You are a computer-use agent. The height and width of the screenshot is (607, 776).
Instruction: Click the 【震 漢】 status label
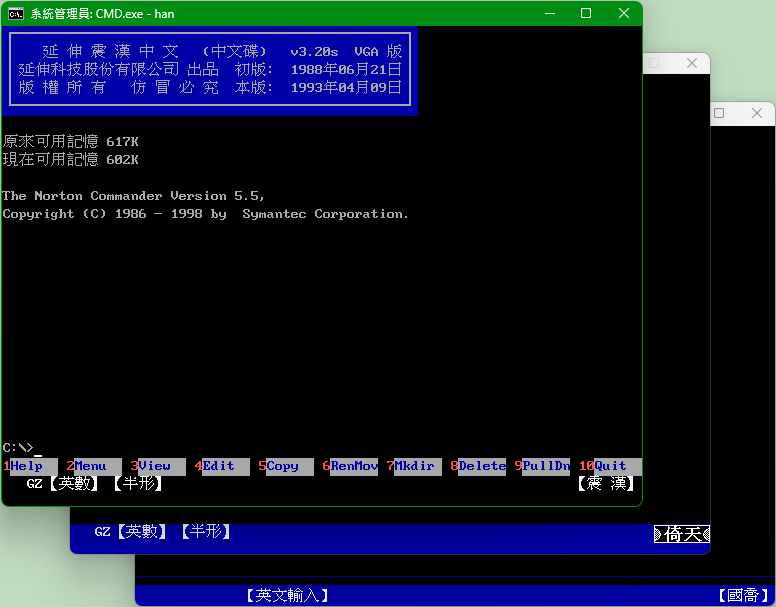[x=606, y=483]
